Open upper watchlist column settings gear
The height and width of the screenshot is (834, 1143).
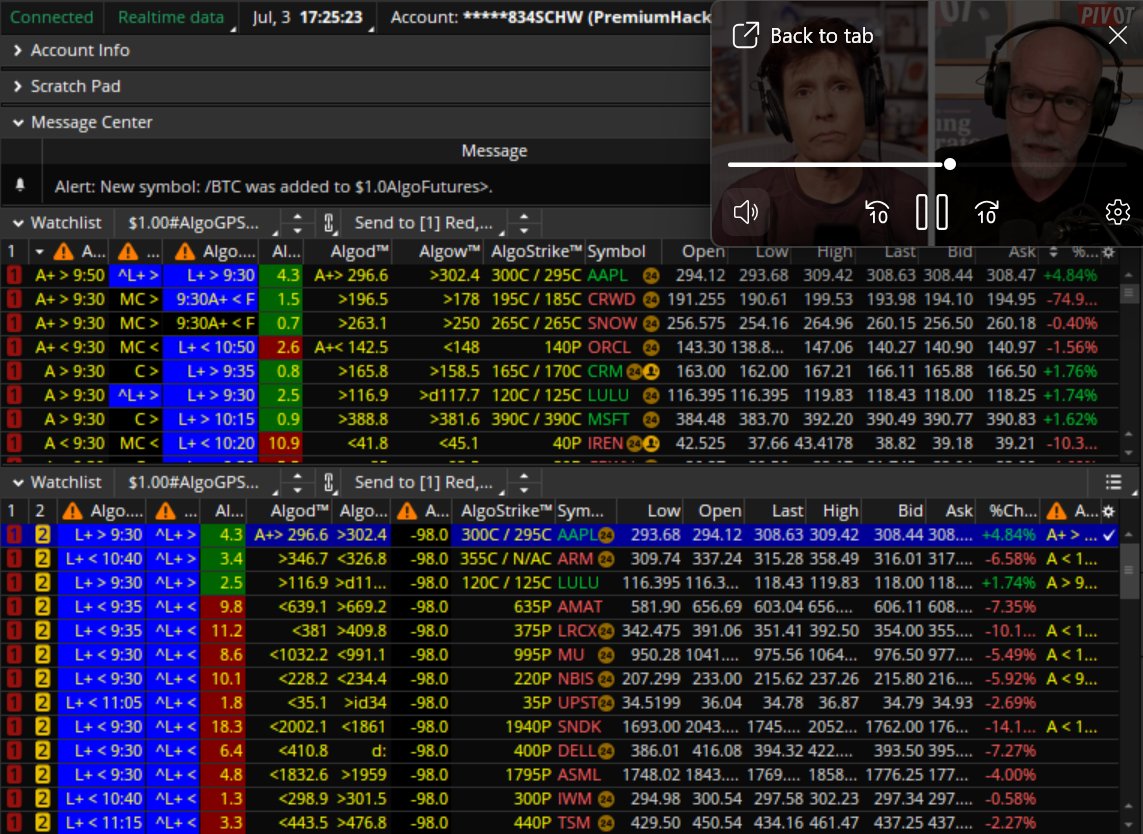click(1109, 252)
